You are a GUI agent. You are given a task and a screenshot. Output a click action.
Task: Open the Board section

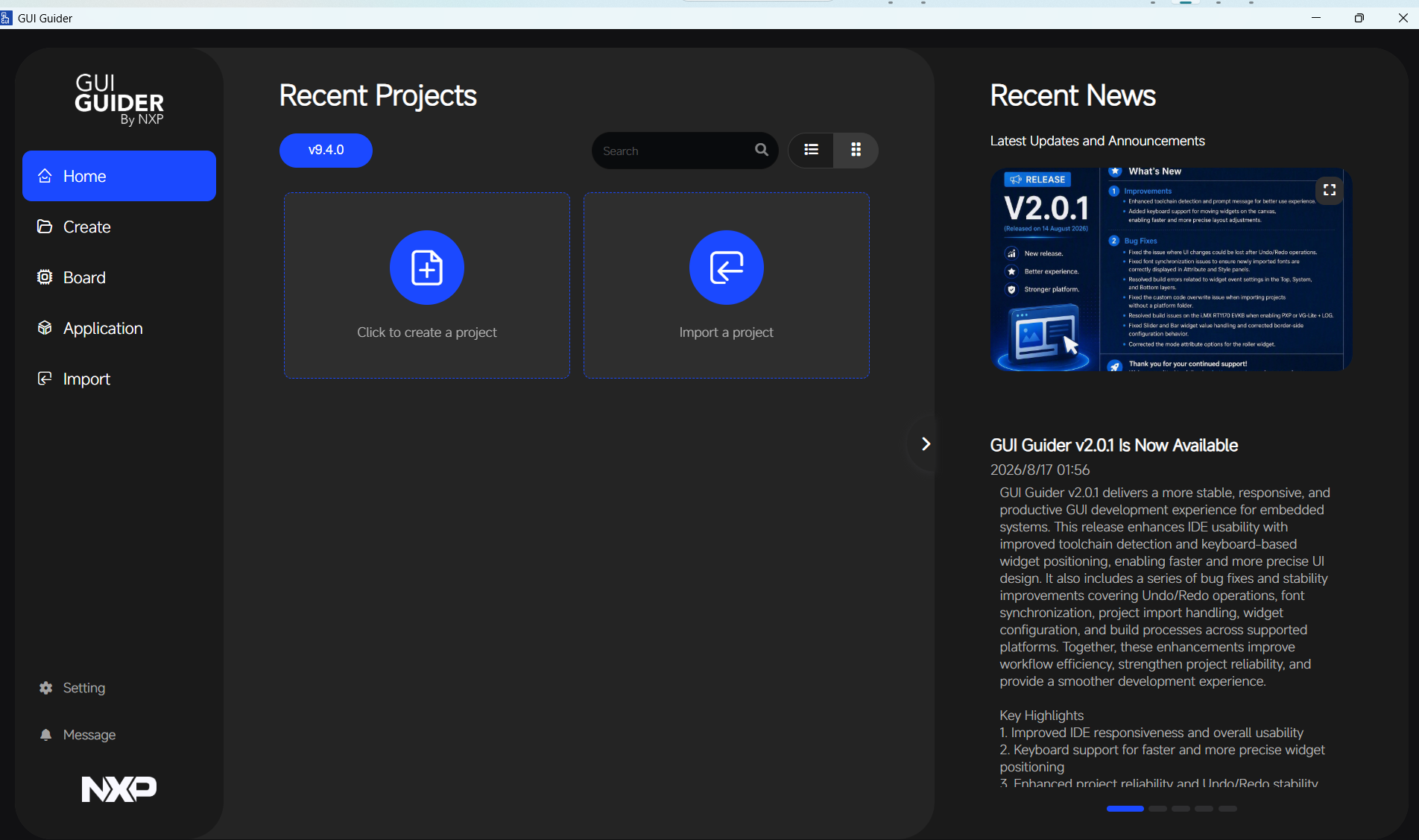click(x=119, y=277)
